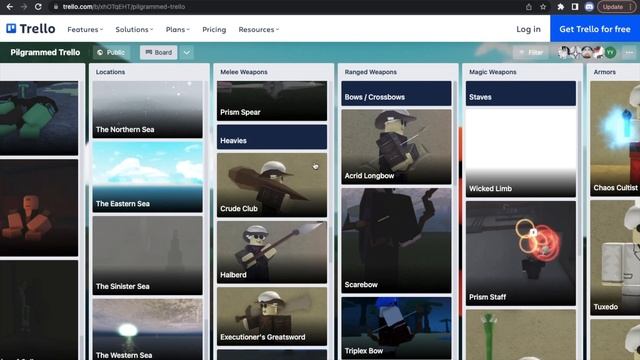
Task: Select the Board view button
Action: click(158, 52)
